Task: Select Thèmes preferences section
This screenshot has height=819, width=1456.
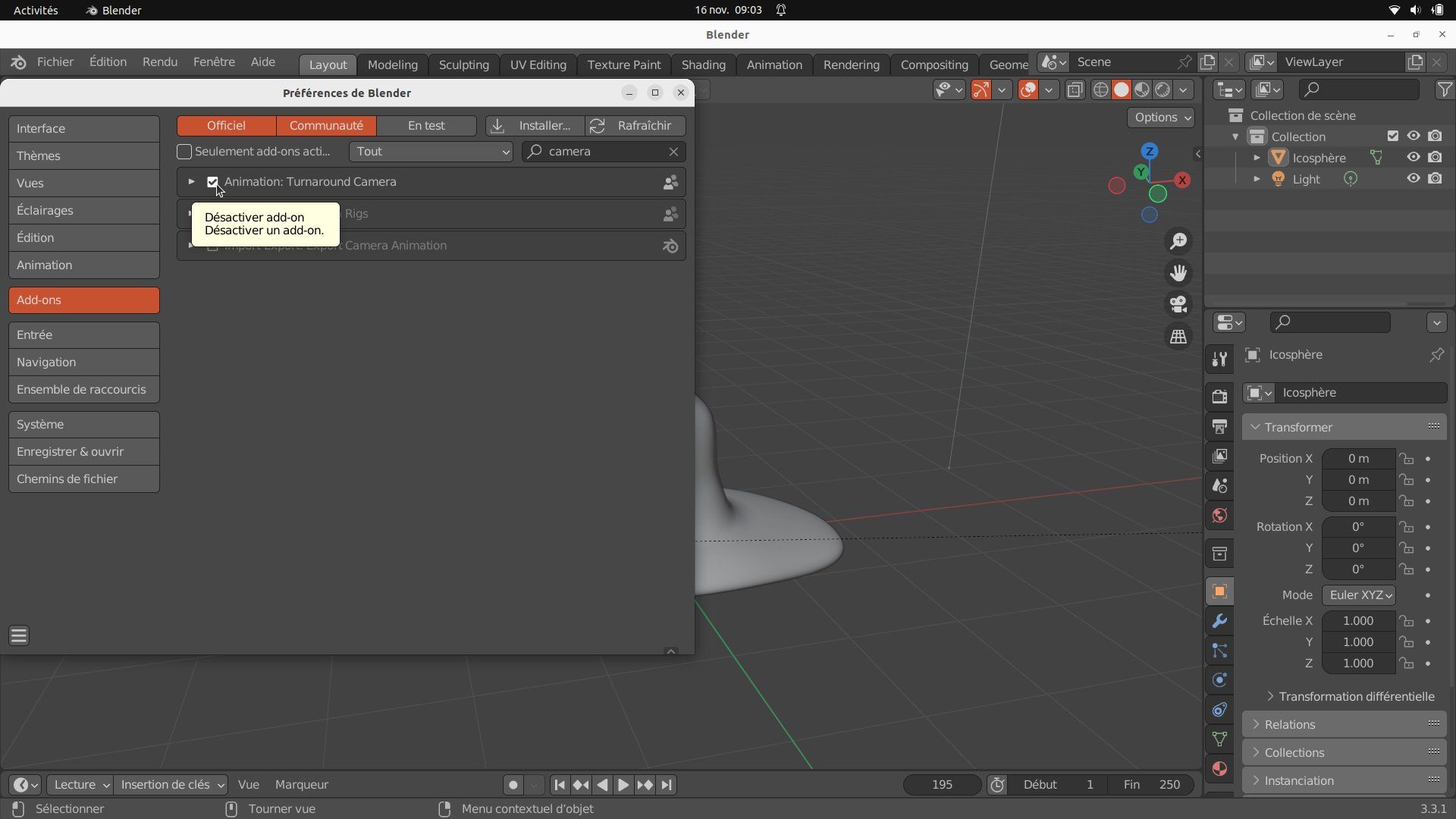Action: (x=84, y=156)
